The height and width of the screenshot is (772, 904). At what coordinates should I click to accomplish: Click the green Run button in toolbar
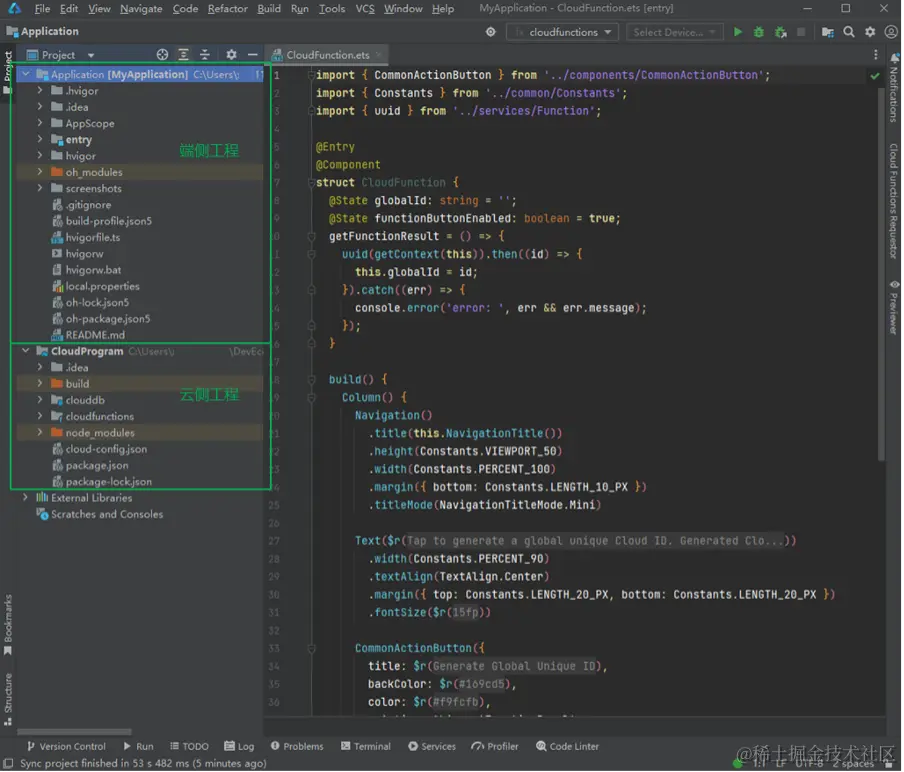[x=738, y=32]
